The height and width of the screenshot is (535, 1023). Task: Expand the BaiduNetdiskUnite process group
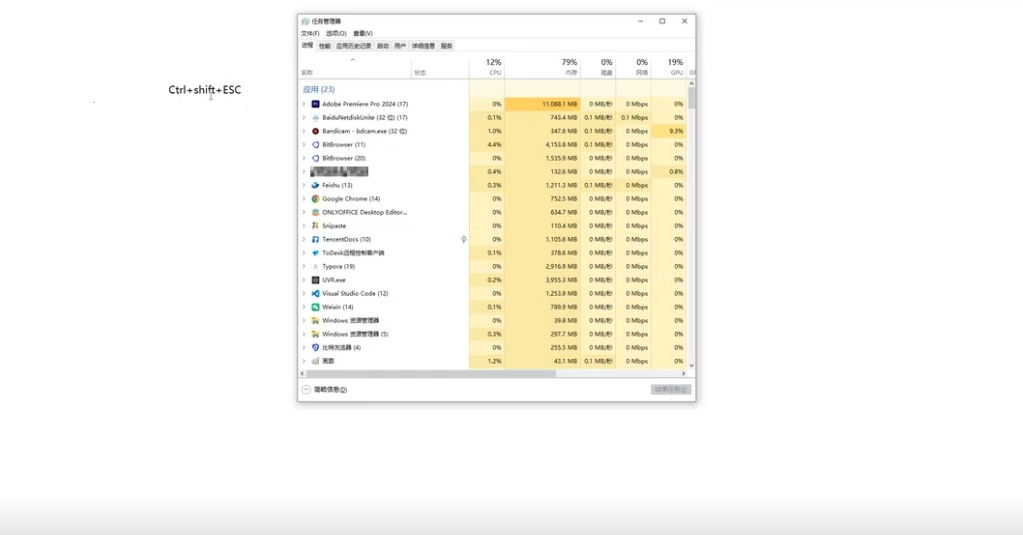tap(304, 117)
